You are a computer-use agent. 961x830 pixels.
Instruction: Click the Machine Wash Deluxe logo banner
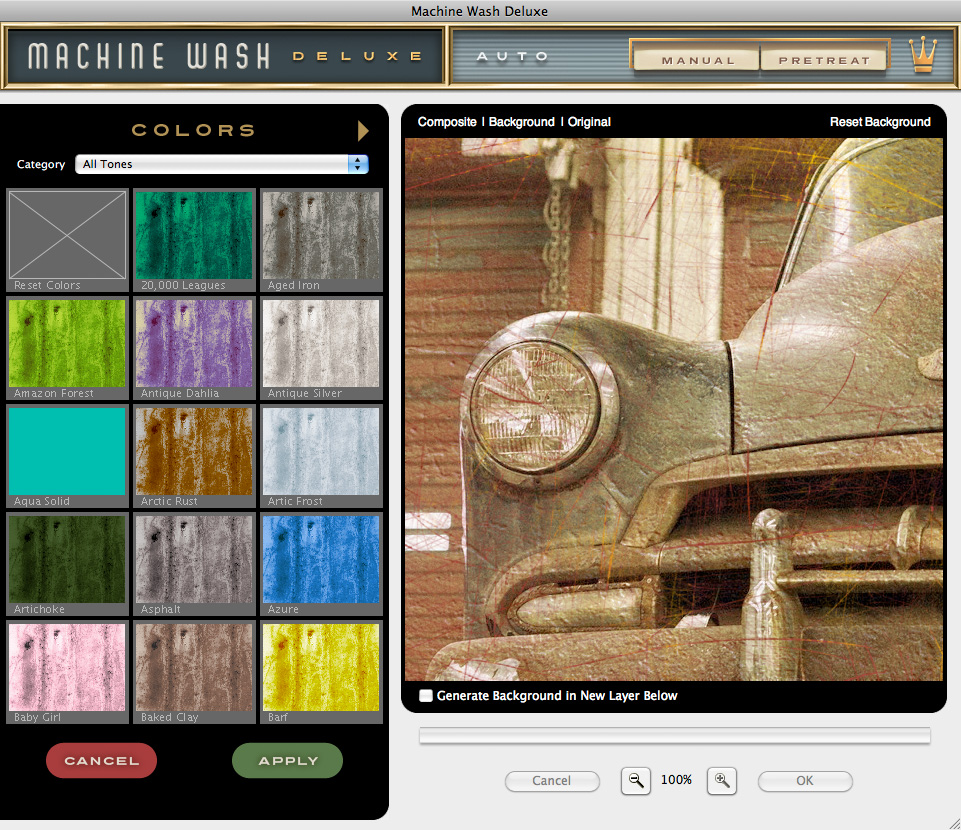[x=224, y=56]
